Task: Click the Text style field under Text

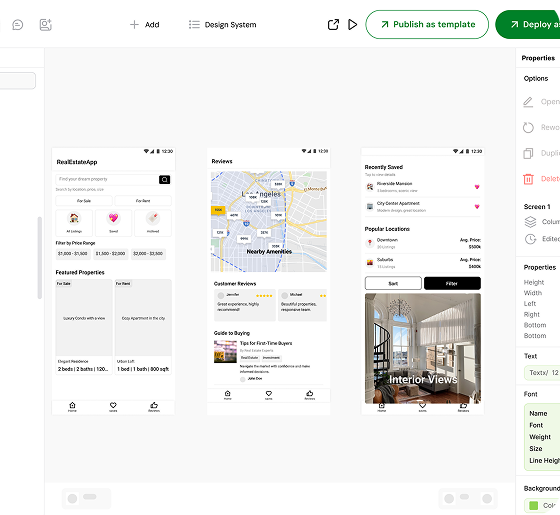Action: click(542, 373)
